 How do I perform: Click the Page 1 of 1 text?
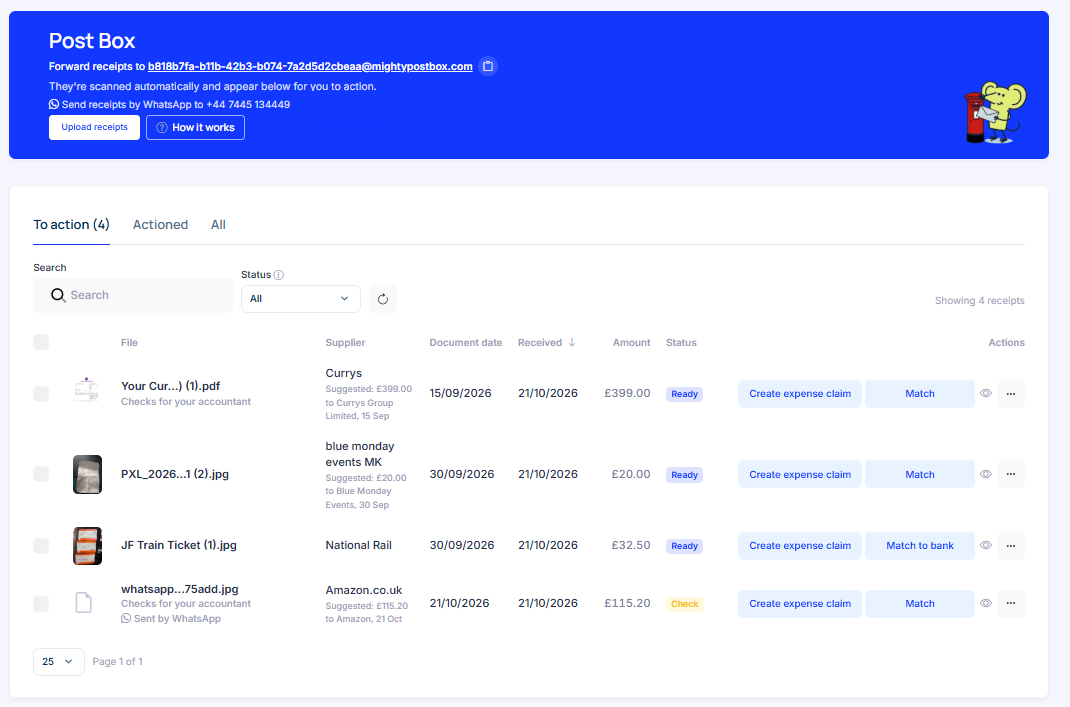pos(117,661)
